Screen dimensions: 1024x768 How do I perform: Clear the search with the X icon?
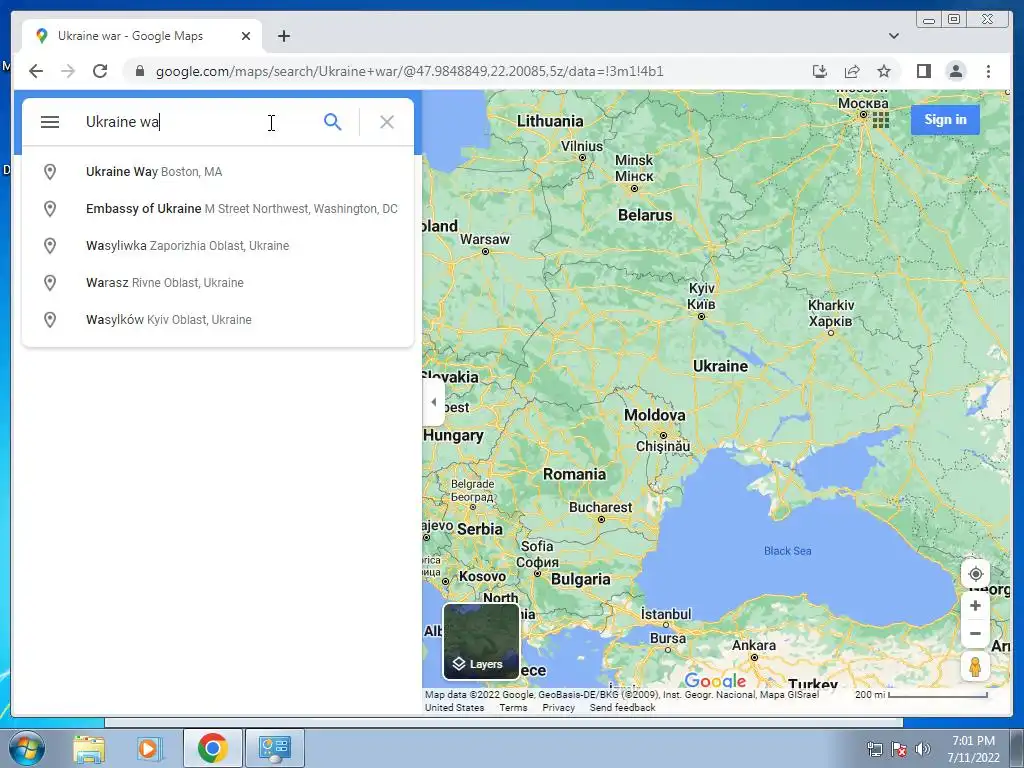387,122
